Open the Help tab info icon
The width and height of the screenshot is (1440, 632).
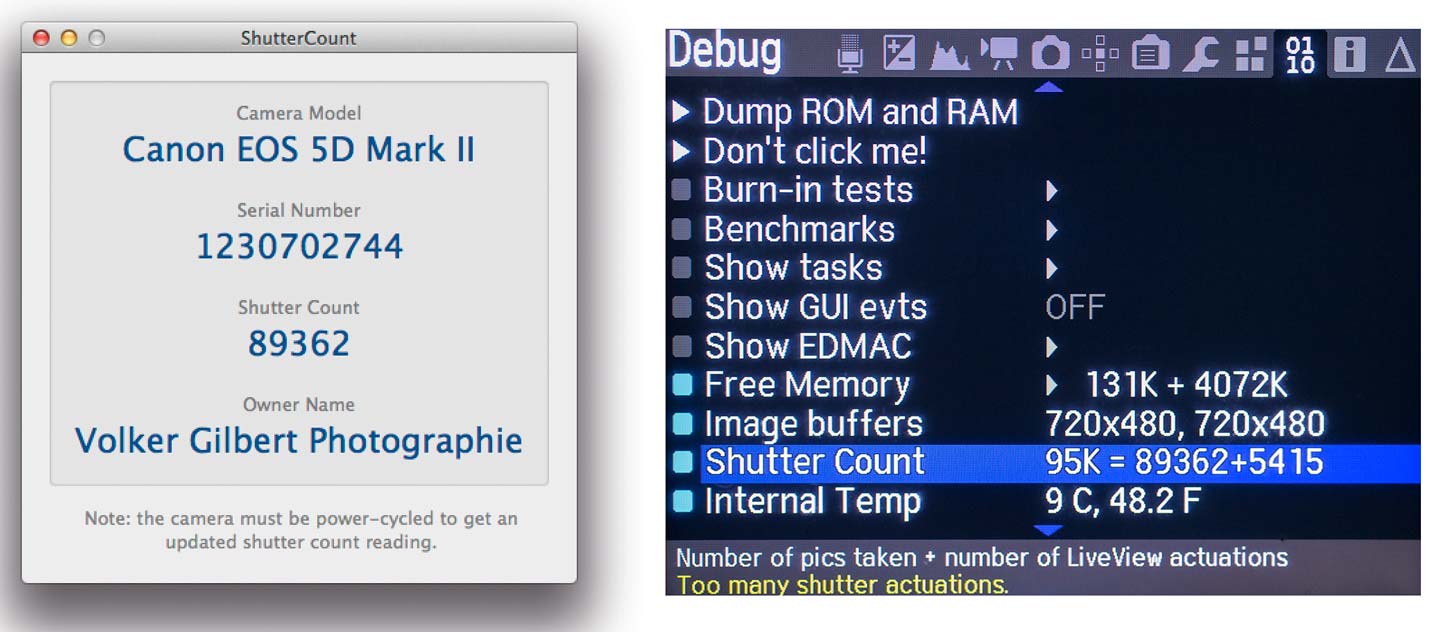point(1349,54)
